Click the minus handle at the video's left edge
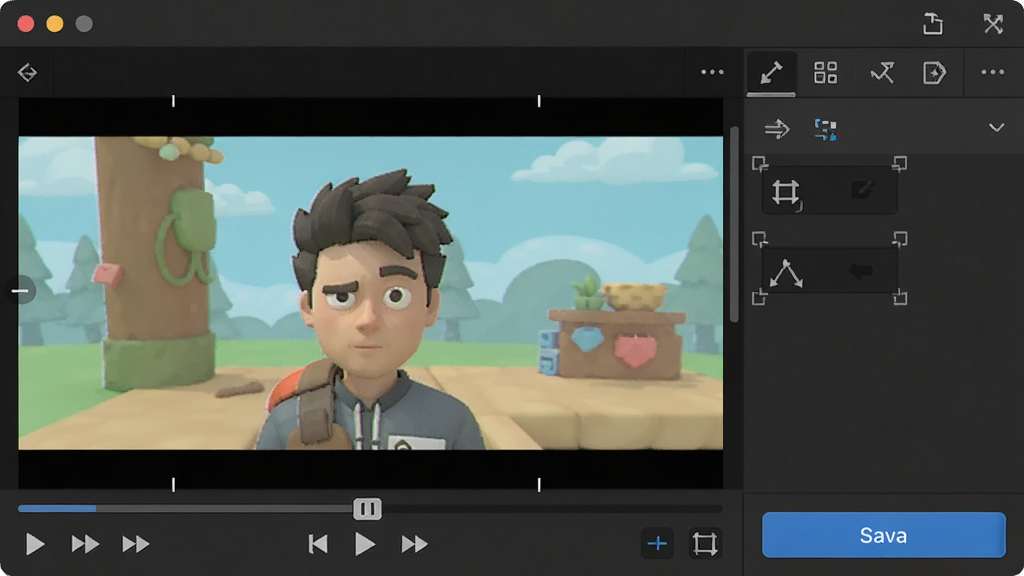This screenshot has height=576, width=1024. (x=20, y=291)
